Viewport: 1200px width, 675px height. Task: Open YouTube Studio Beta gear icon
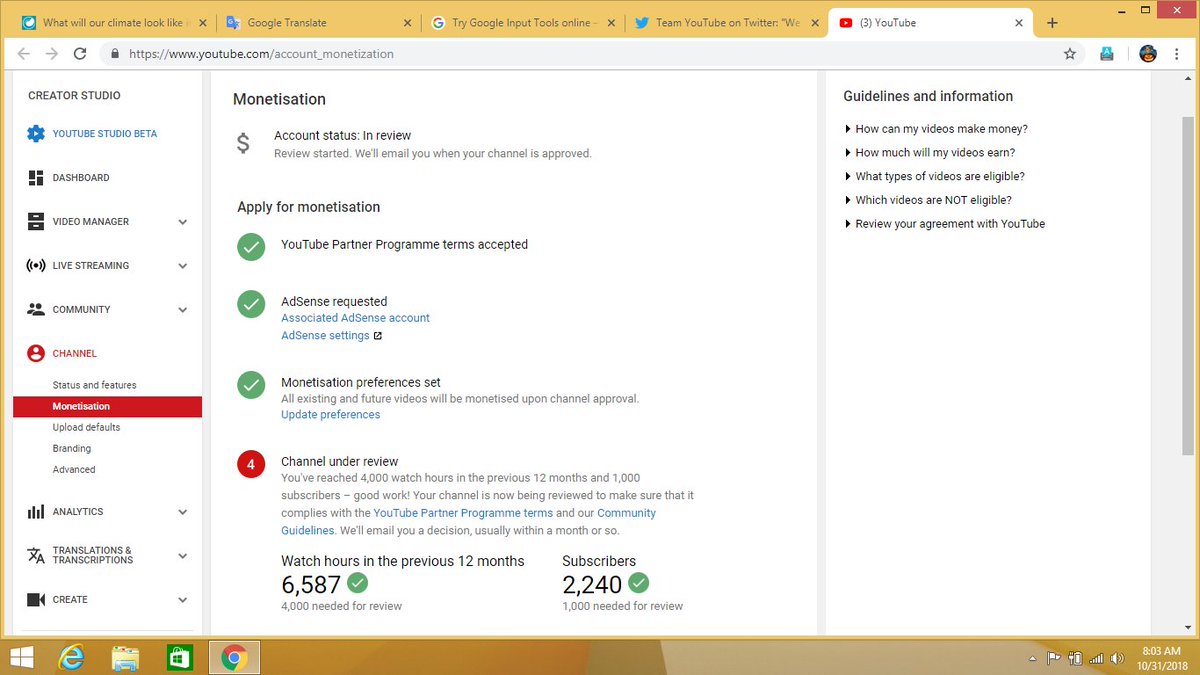(36, 134)
